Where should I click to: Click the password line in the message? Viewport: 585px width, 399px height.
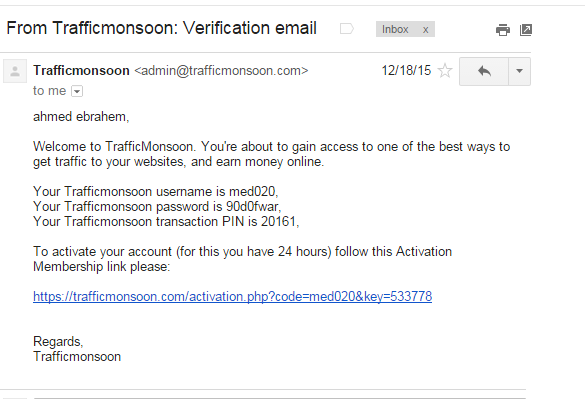tap(157, 206)
